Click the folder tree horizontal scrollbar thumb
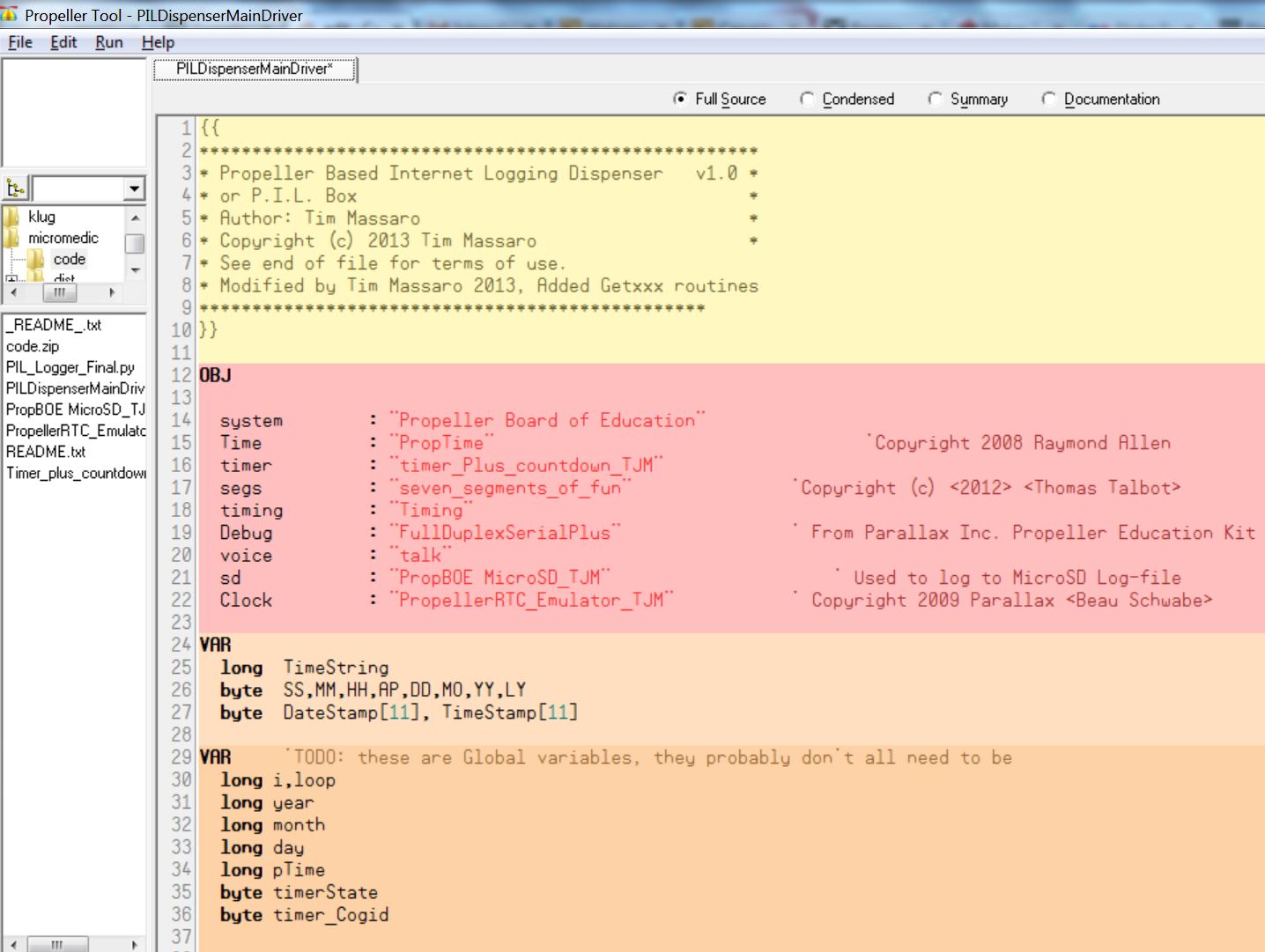 (59, 292)
